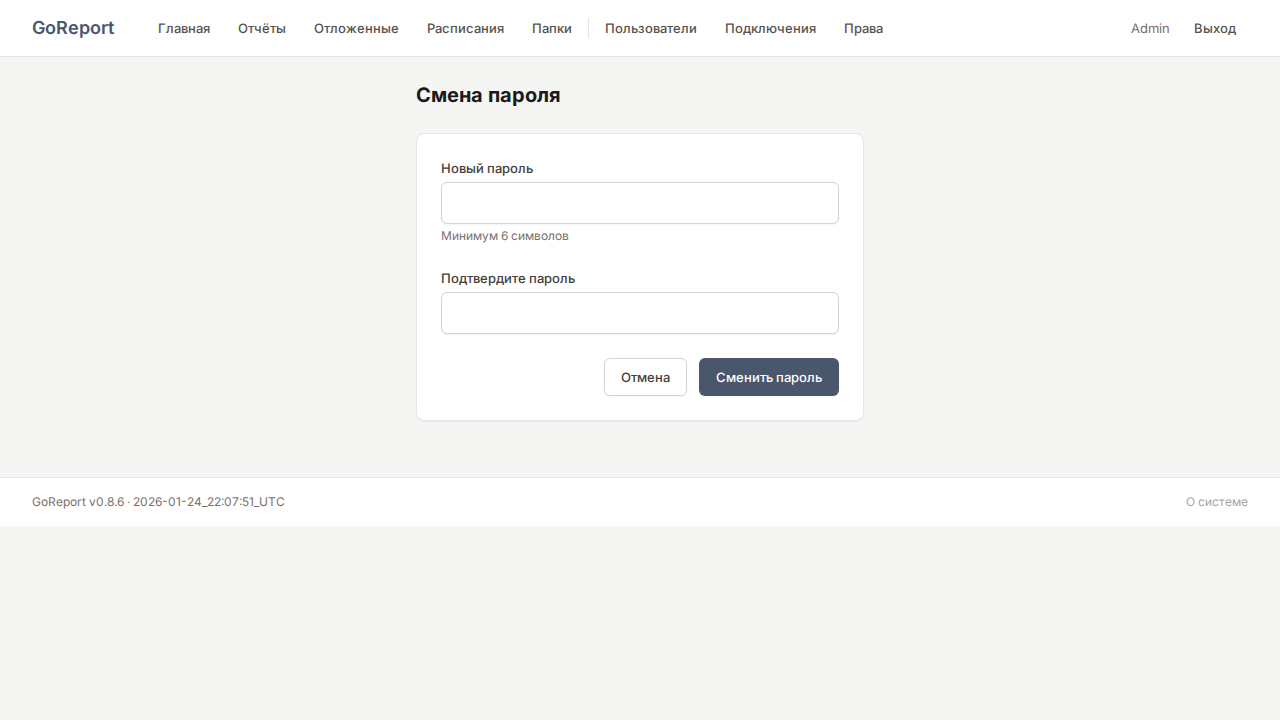Select the Права navigation item
The image size is (1280, 720).
pos(863,28)
